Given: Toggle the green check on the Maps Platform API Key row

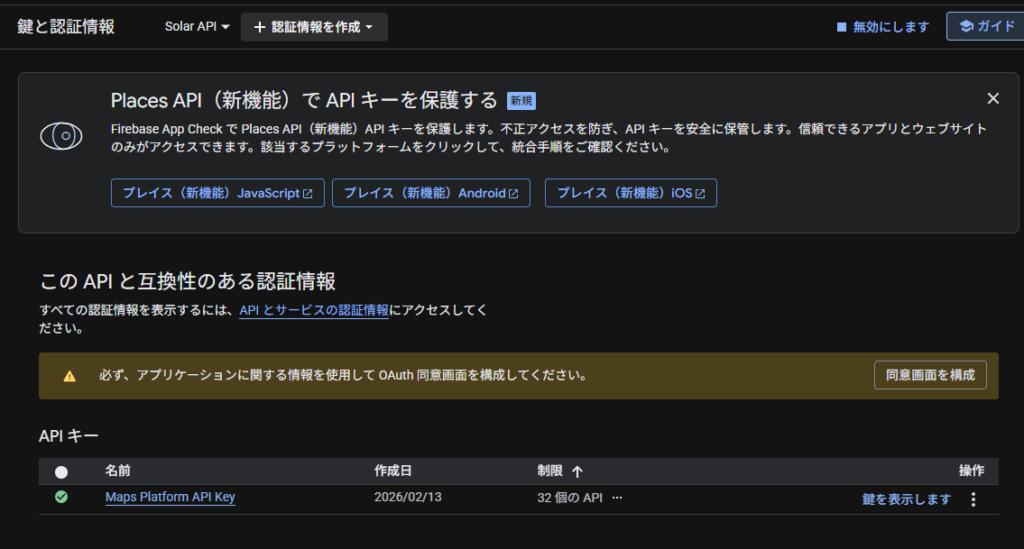Looking at the screenshot, I should click(x=61, y=497).
